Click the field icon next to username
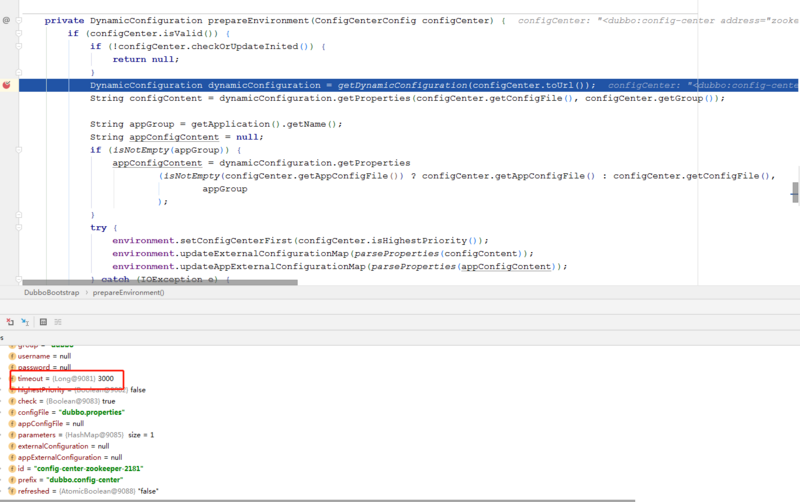The width and height of the screenshot is (800, 502). [12, 356]
